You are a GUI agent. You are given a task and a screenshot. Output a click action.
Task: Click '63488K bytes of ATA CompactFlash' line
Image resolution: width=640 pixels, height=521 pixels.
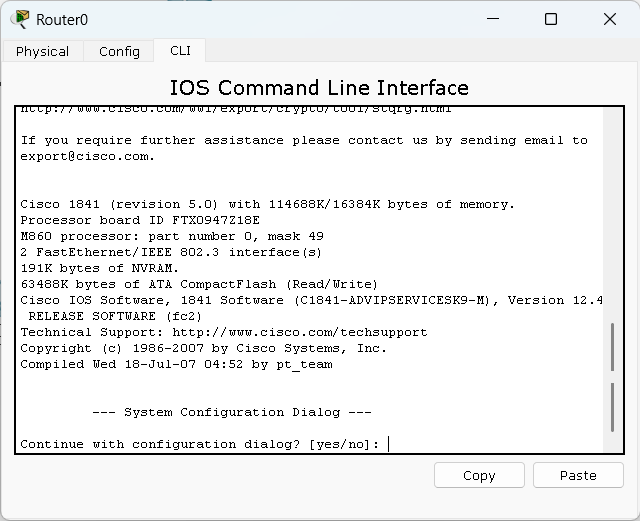[199, 284]
